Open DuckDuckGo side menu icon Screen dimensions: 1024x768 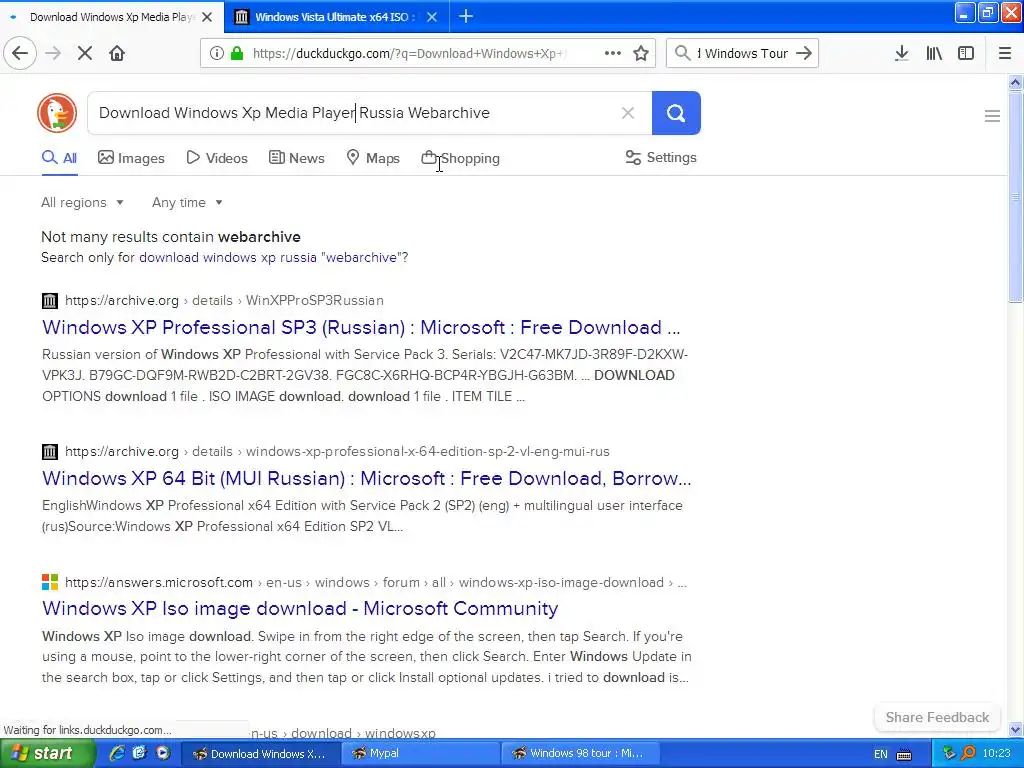pos(992,116)
